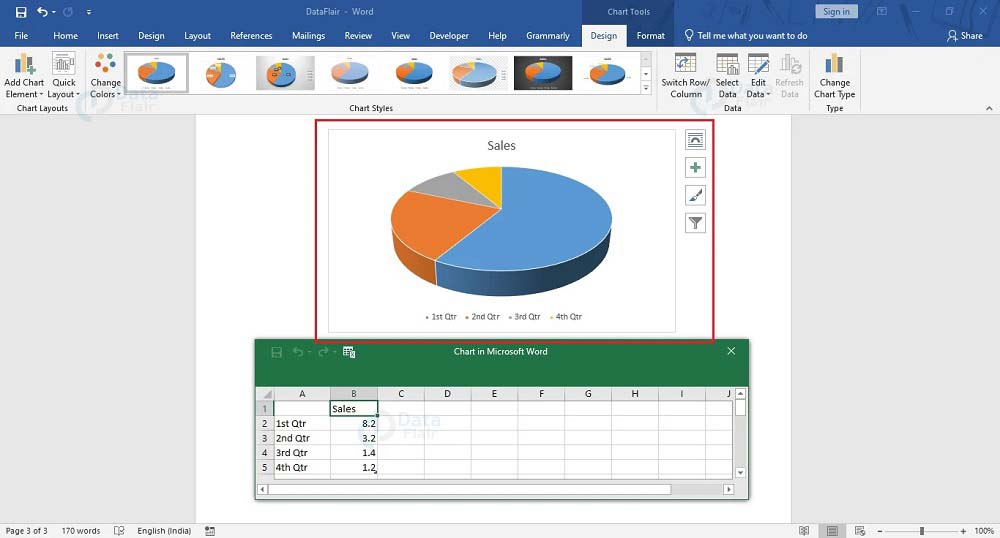Click the zoom slider handle

(x=922, y=531)
